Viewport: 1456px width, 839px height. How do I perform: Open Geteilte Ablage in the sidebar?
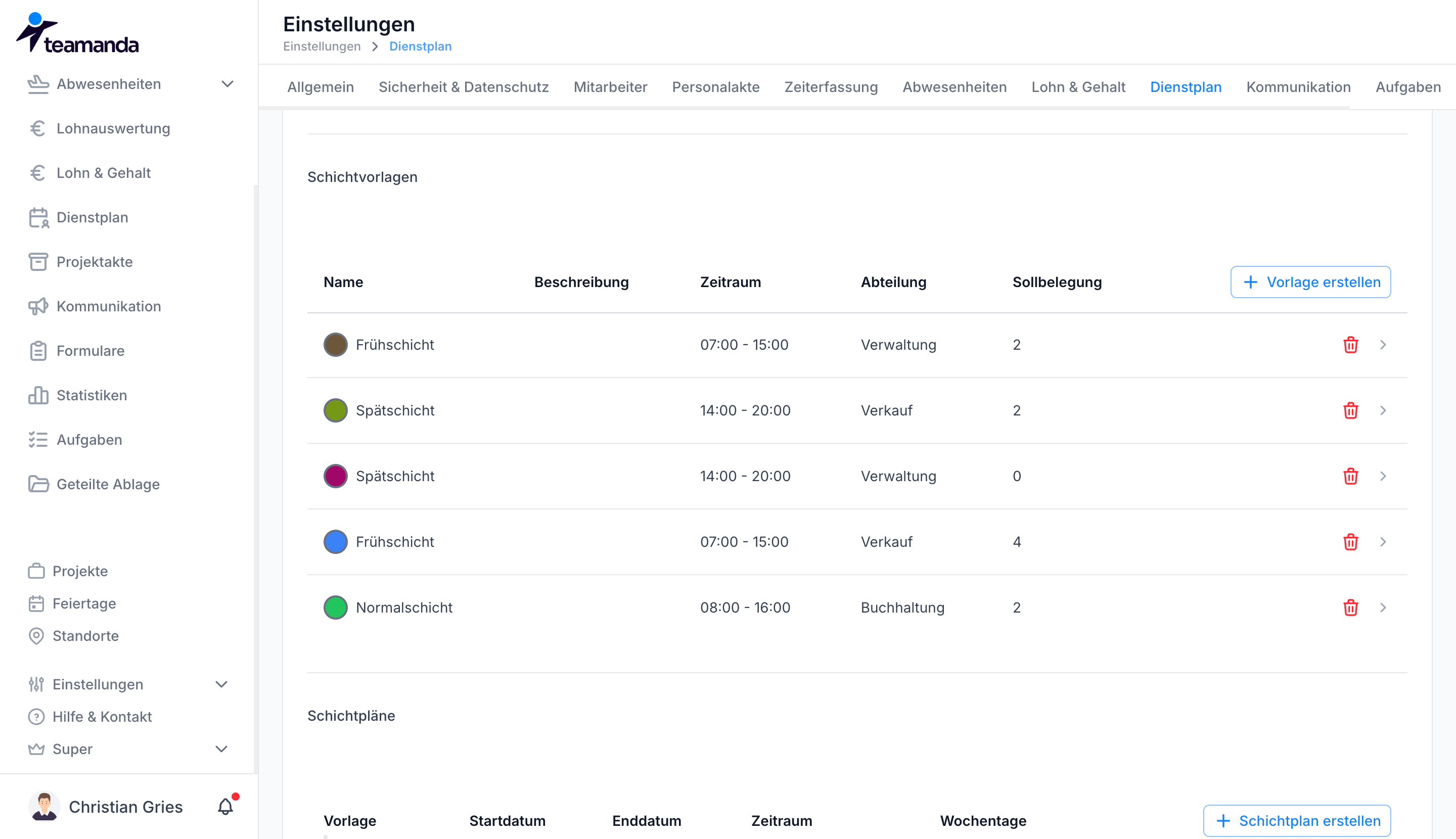[x=108, y=484]
